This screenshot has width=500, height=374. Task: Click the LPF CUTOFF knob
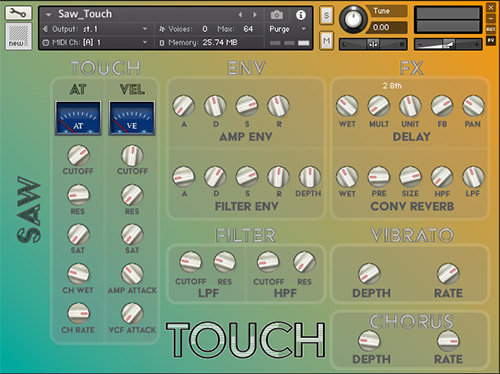point(191,262)
